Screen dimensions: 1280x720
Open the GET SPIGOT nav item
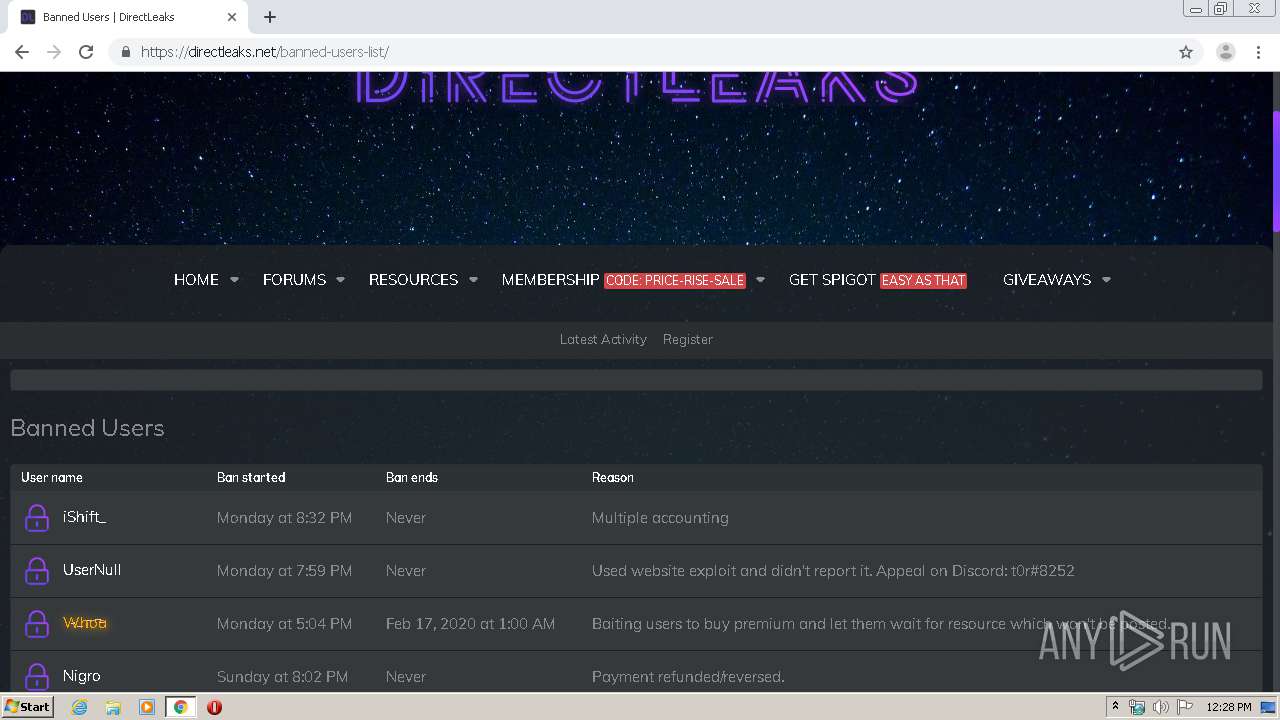pos(832,280)
